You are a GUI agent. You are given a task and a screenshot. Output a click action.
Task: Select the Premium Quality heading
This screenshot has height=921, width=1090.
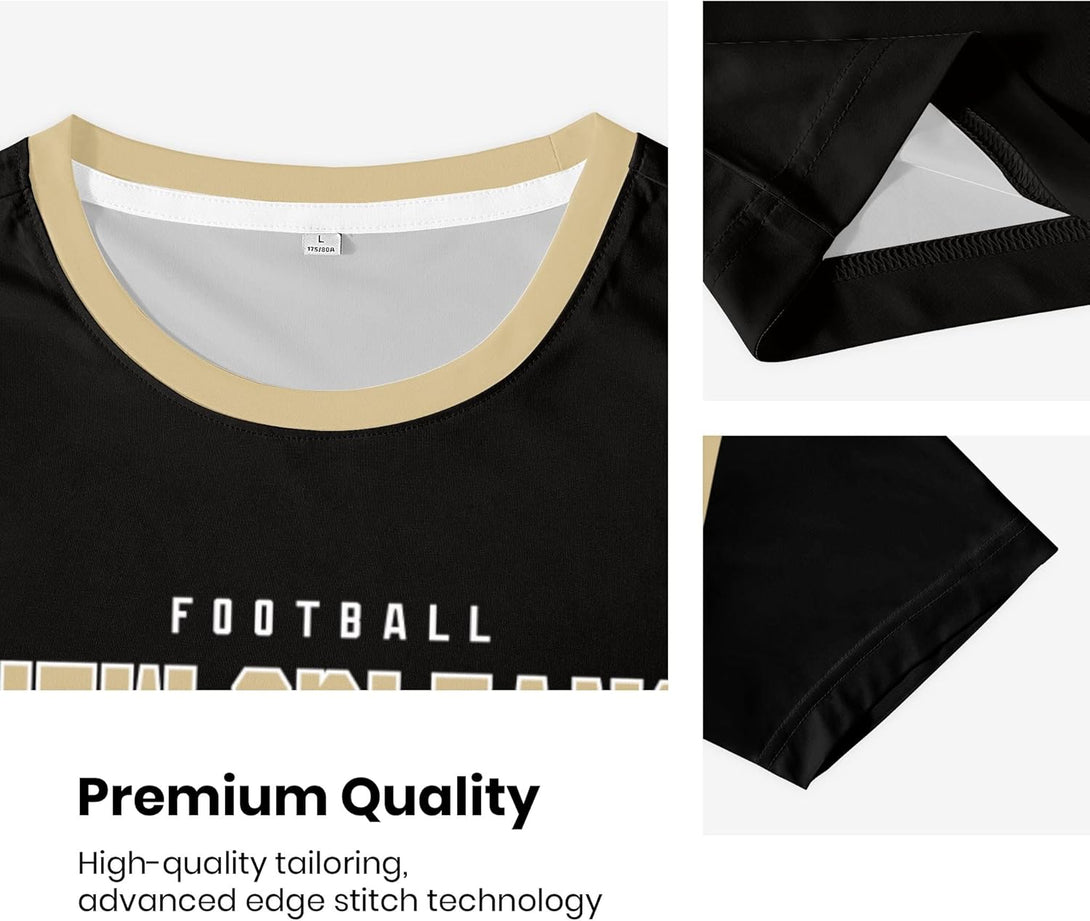309,798
